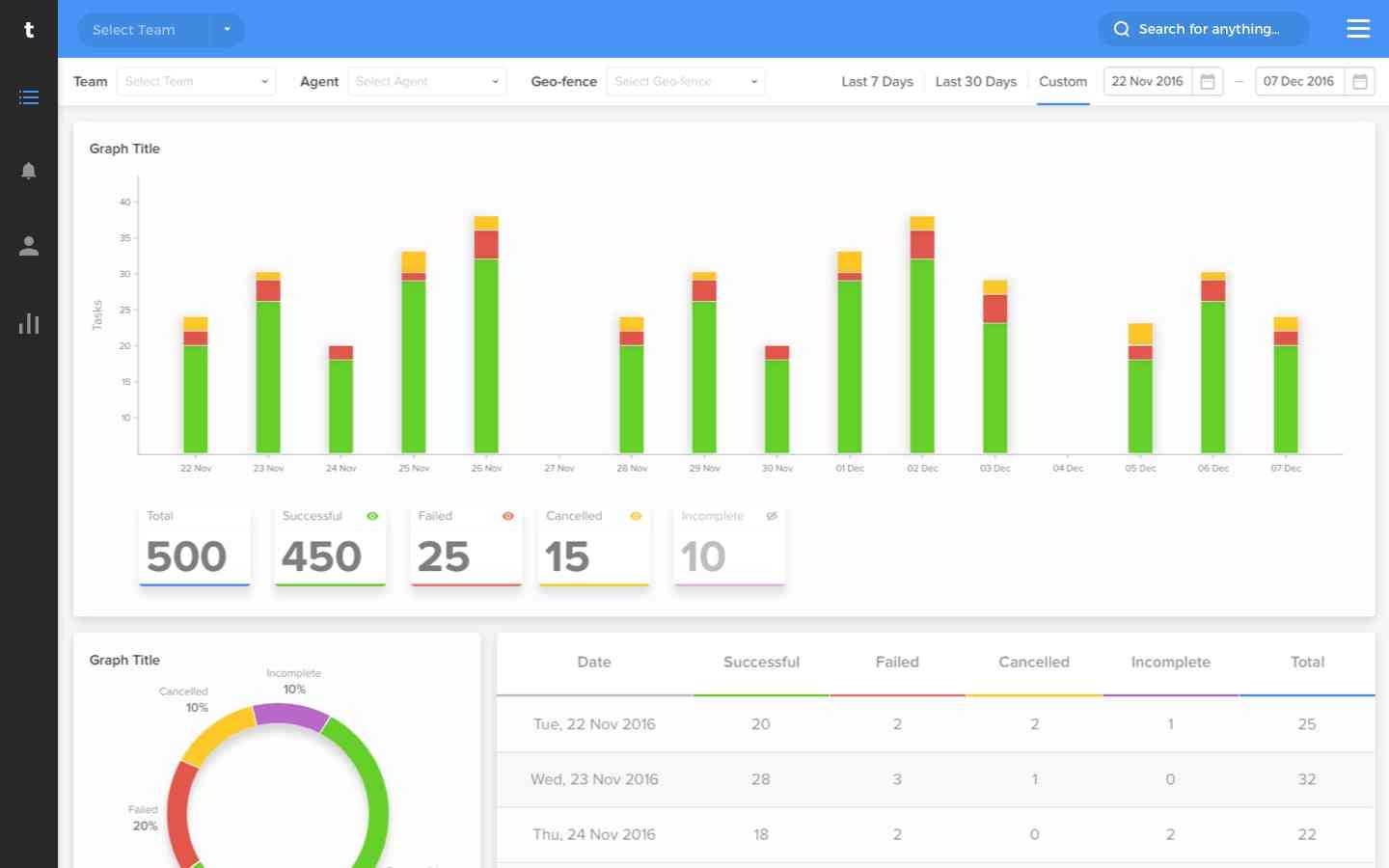
Task: Open calendar for end date 07 Dec 2016
Action: pyautogui.click(x=1360, y=82)
